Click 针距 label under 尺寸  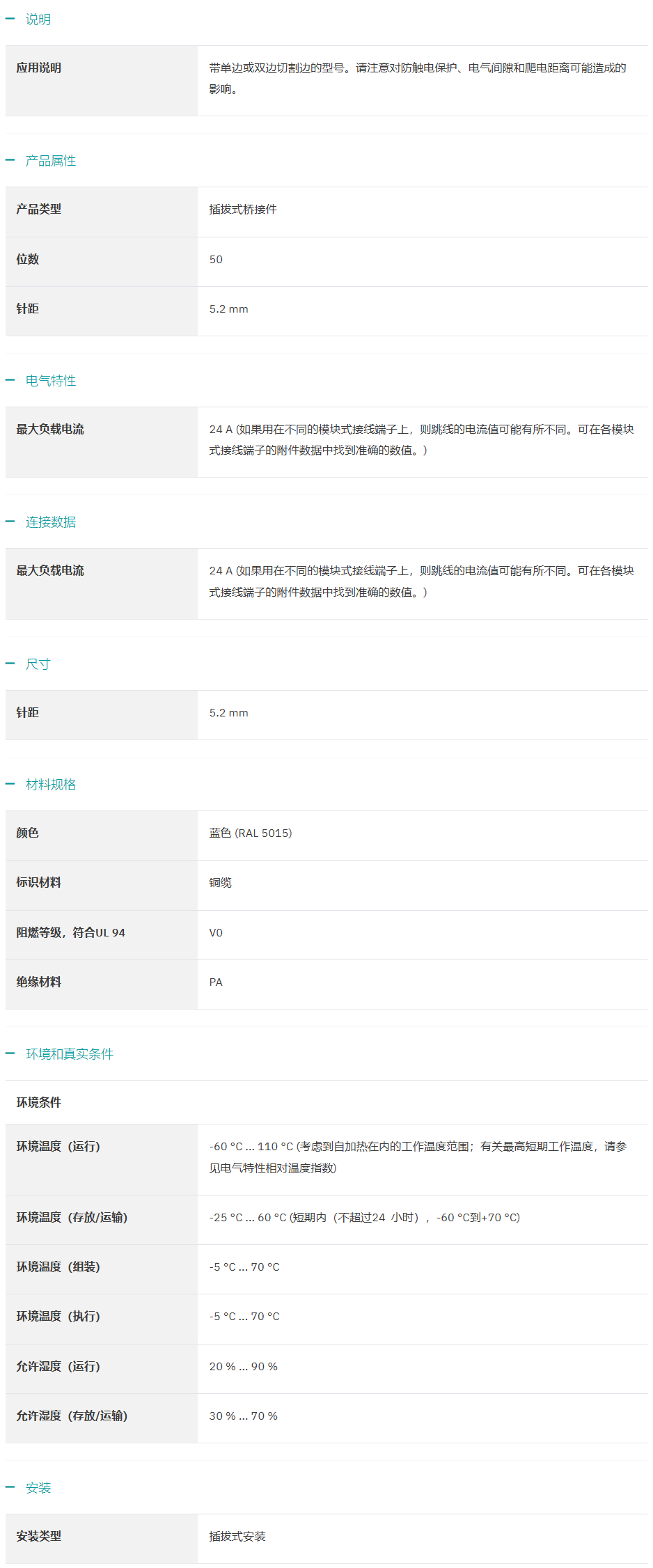click(28, 713)
